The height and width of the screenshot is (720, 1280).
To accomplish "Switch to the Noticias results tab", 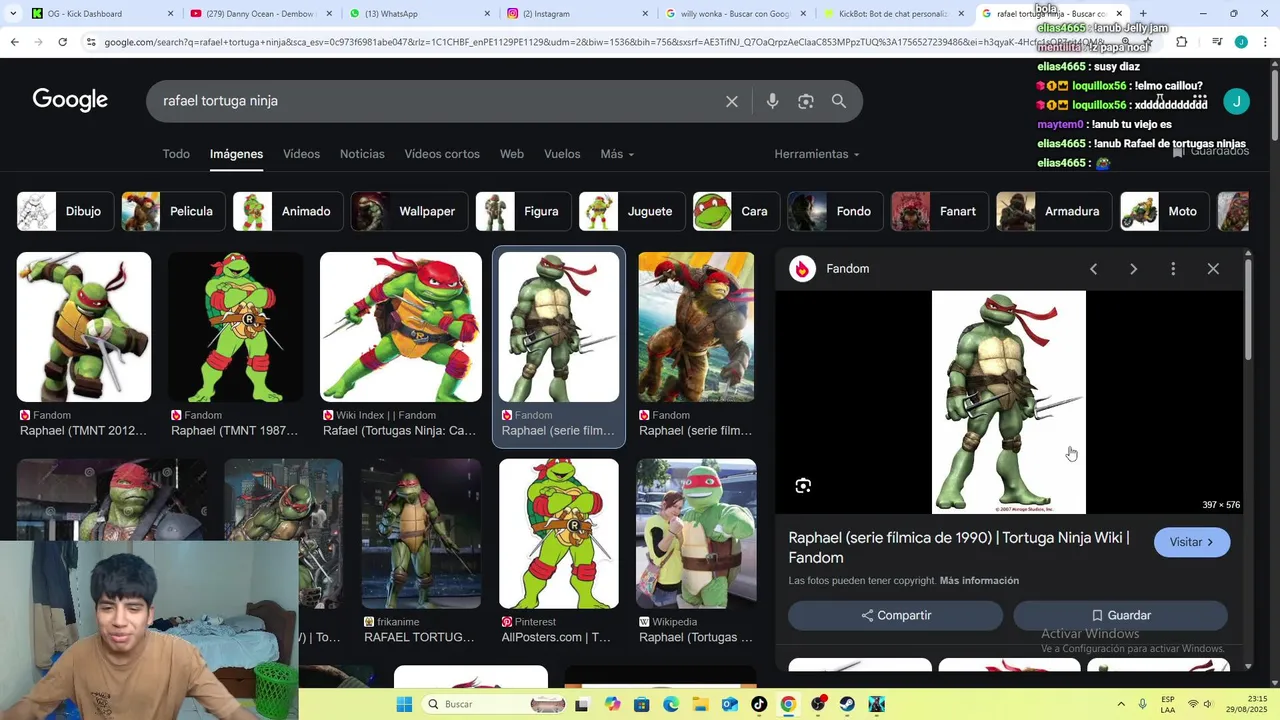I will tap(362, 154).
